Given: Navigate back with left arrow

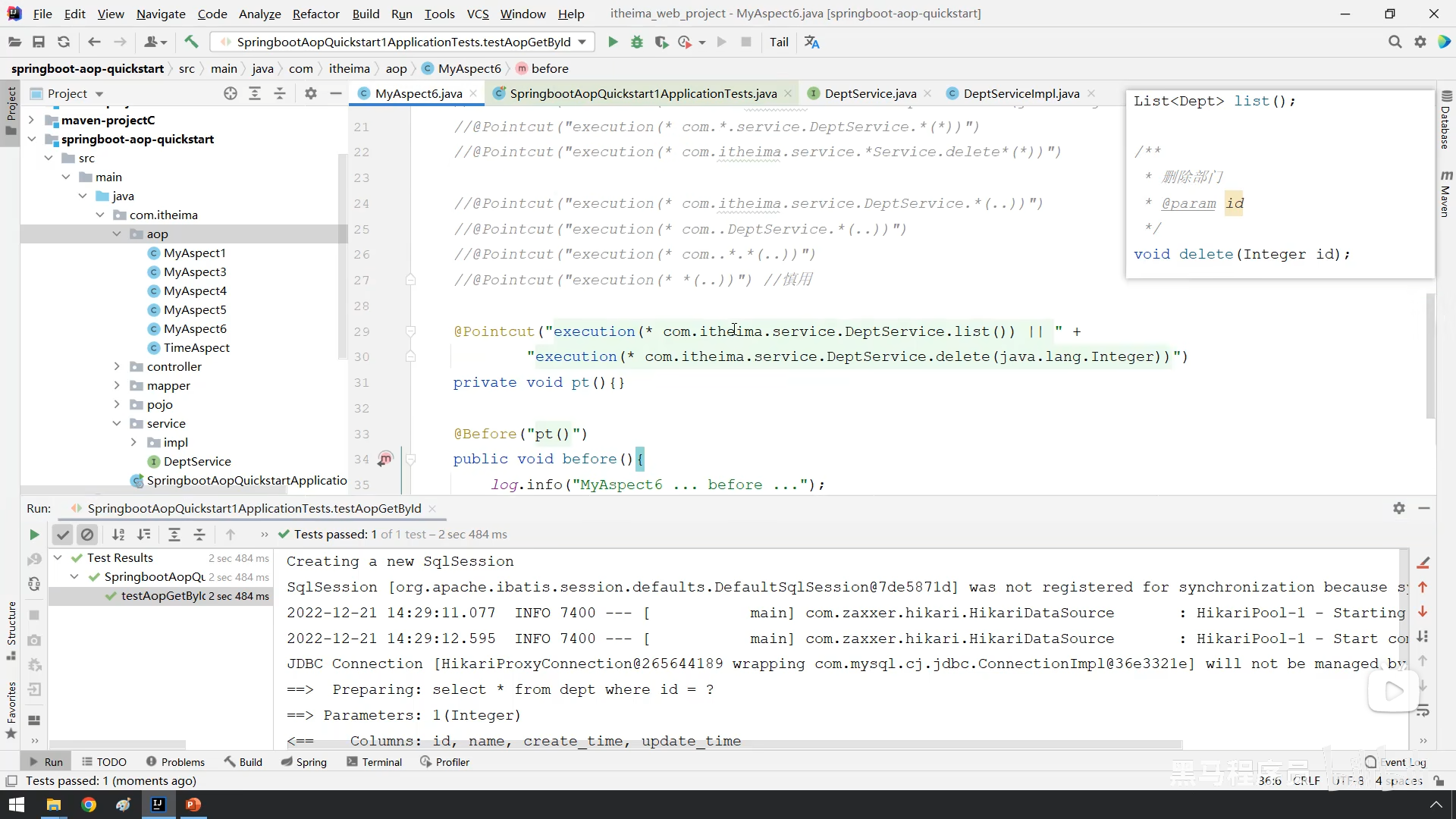Looking at the screenshot, I should click(x=94, y=42).
